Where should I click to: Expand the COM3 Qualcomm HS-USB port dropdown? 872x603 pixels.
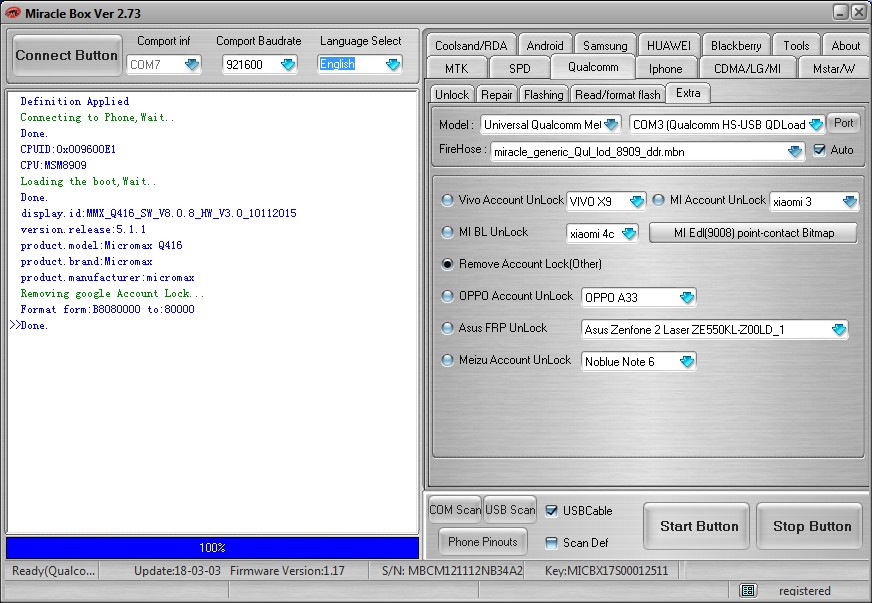tap(816, 125)
